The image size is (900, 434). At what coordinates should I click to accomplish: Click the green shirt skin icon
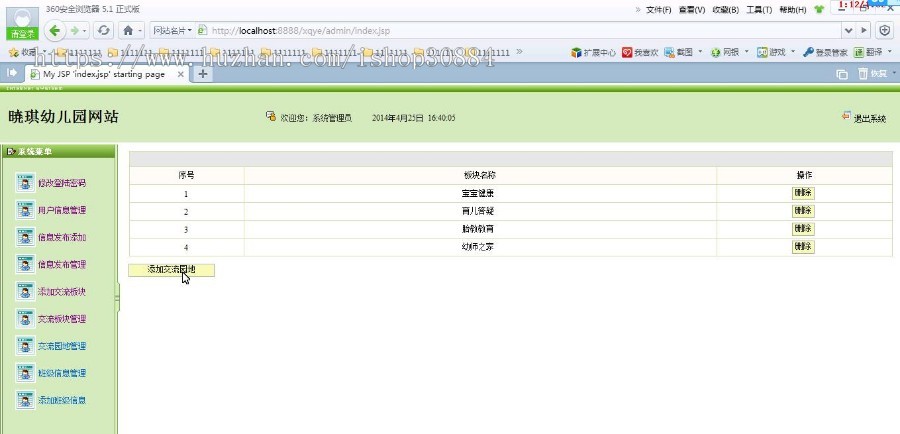[818, 10]
